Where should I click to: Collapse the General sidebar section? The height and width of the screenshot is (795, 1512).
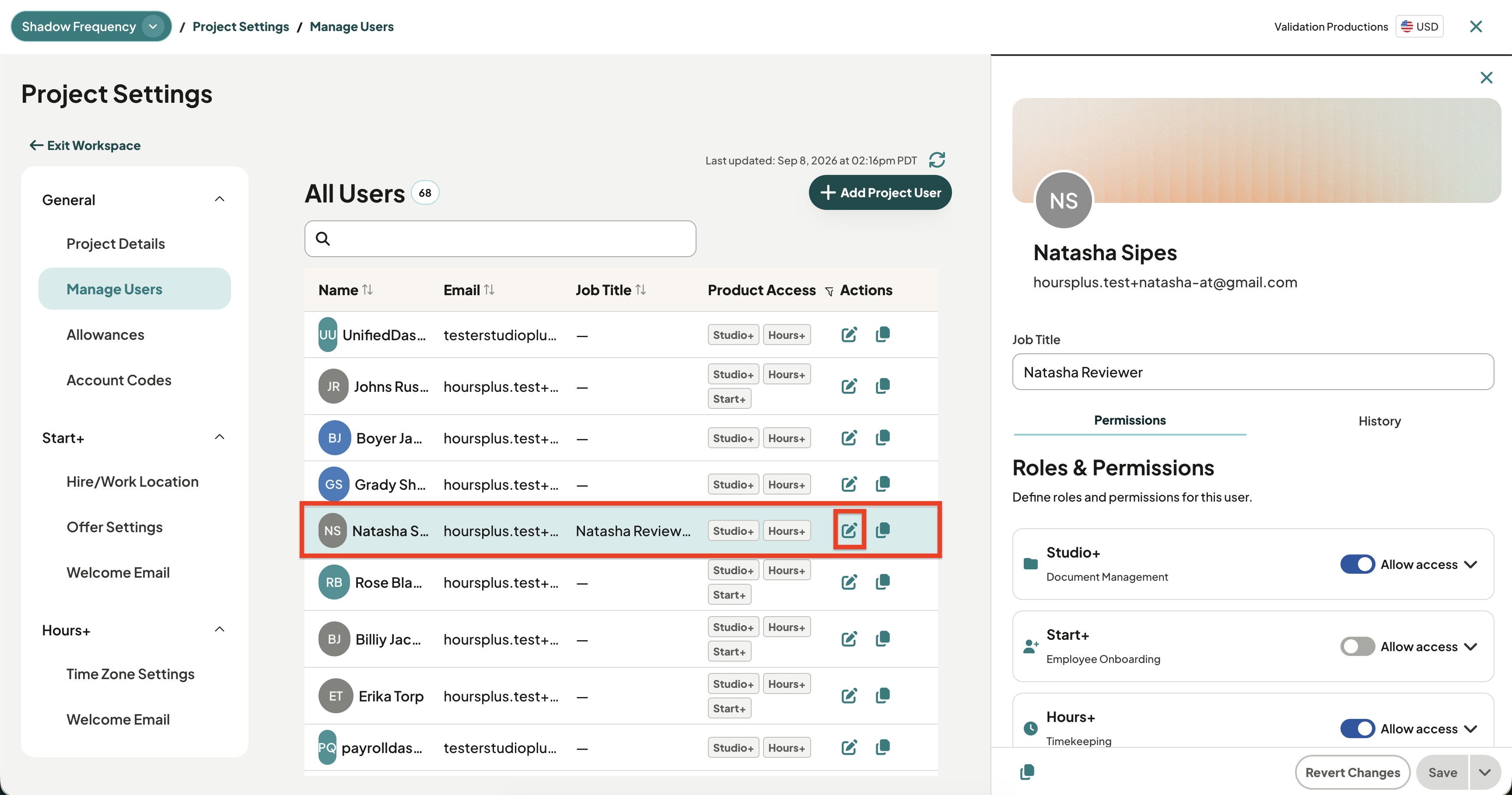220,199
